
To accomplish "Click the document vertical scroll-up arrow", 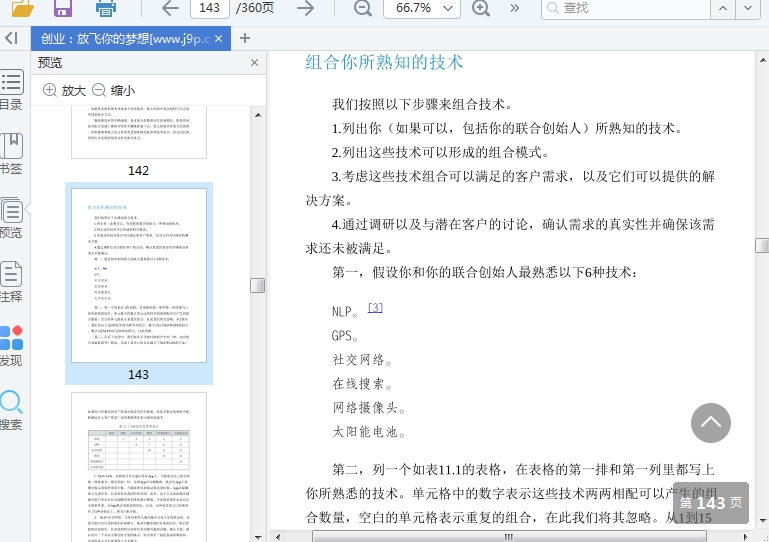I will [x=763, y=60].
